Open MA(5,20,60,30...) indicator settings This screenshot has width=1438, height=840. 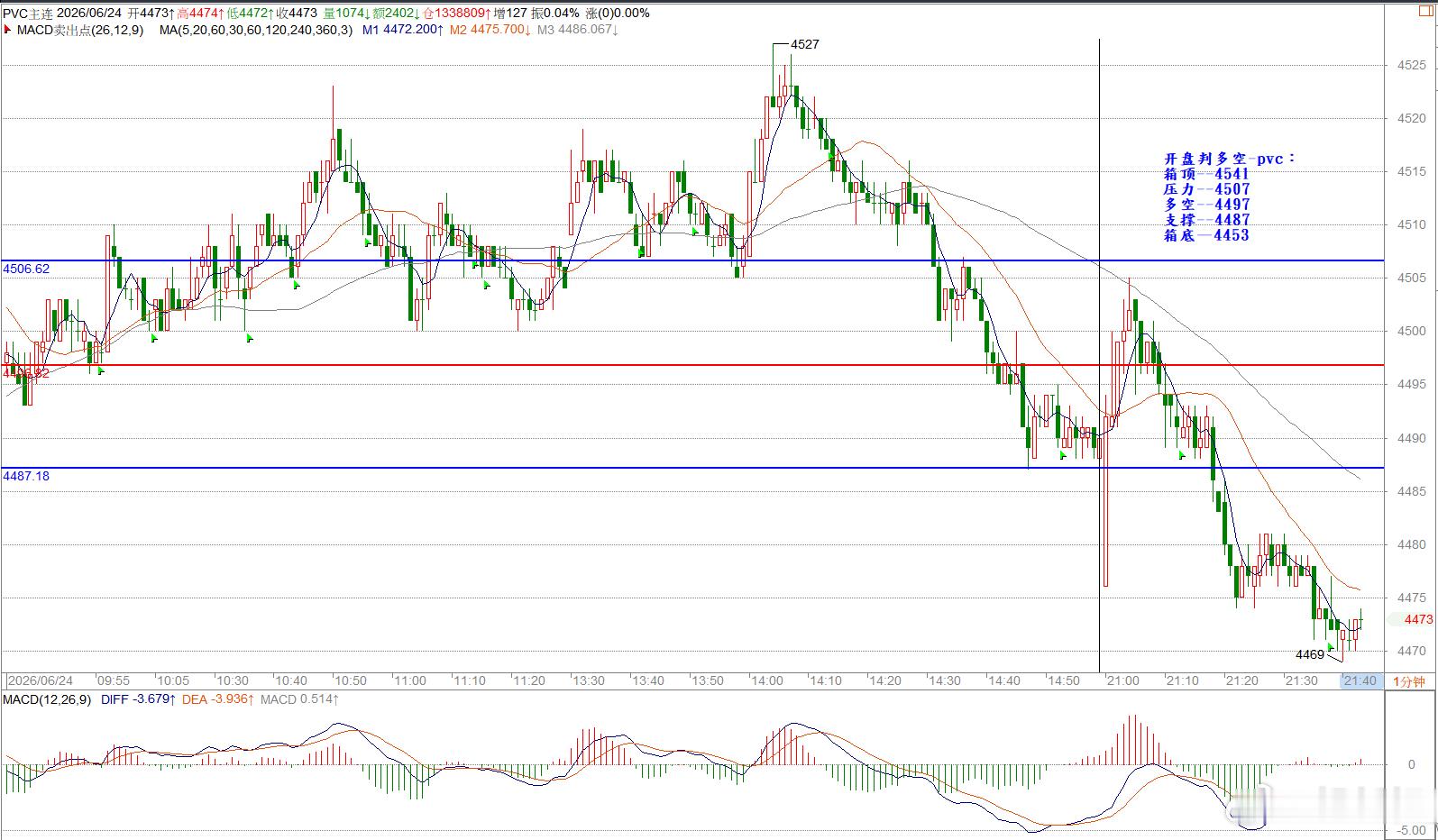256,30
